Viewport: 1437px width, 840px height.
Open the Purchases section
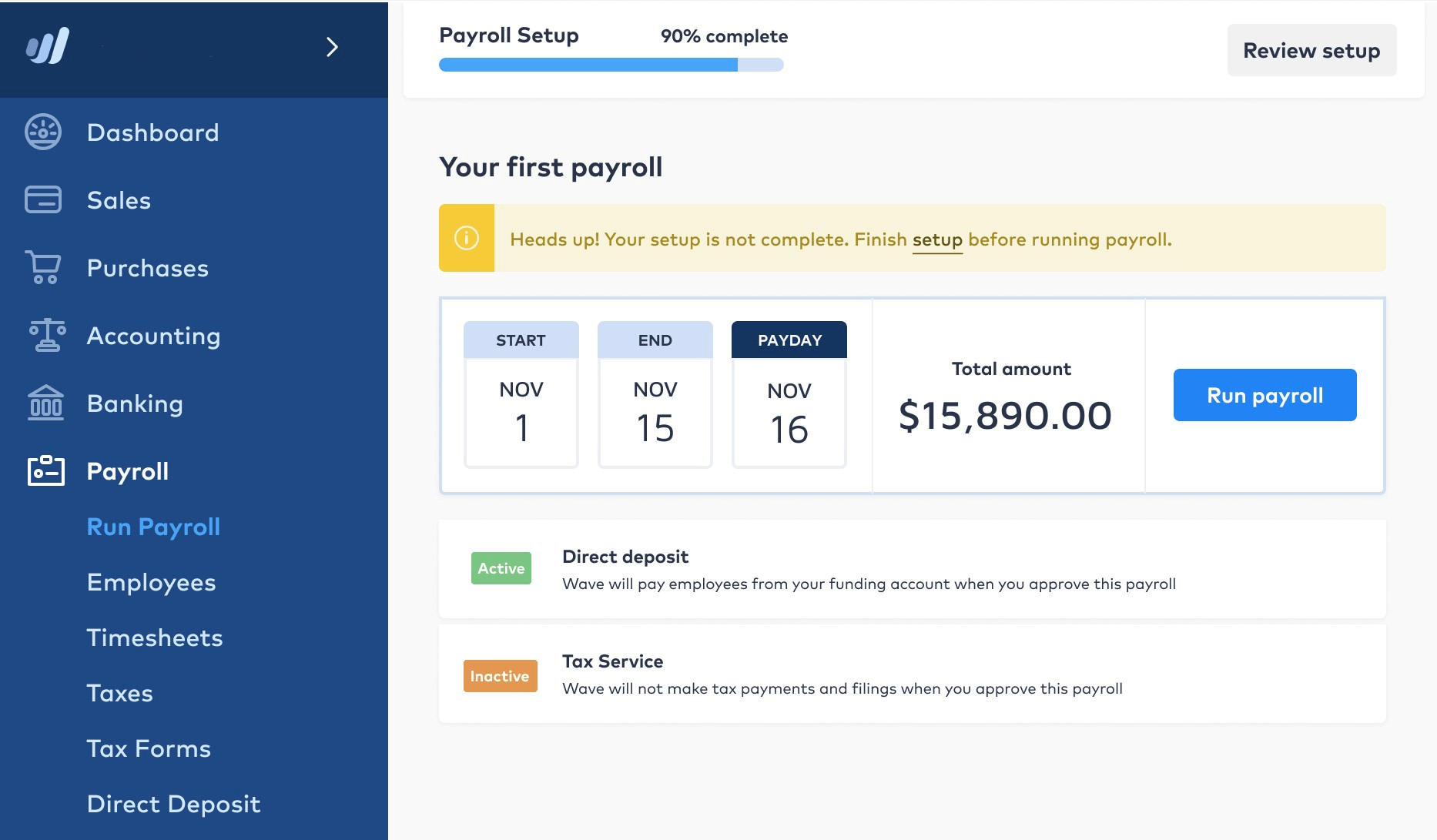148,268
